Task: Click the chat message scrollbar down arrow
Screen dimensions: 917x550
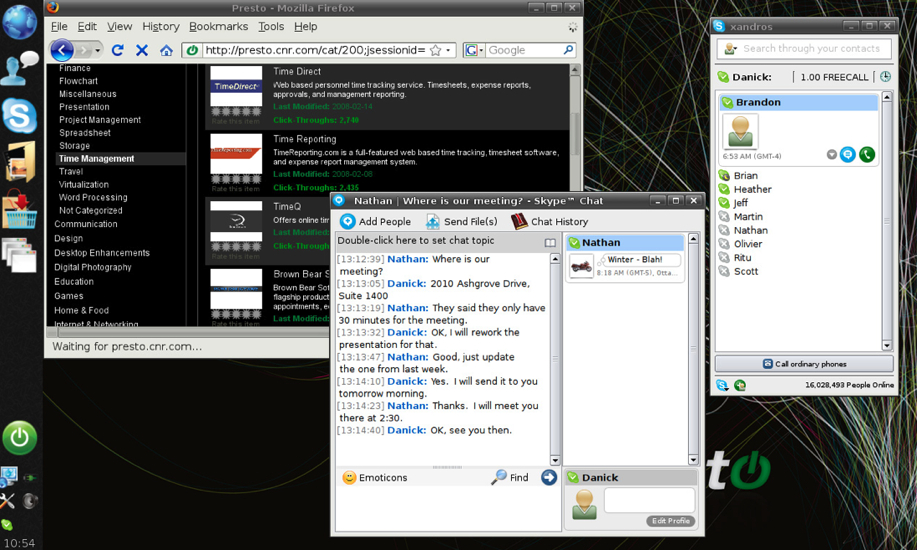Action: [x=555, y=460]
